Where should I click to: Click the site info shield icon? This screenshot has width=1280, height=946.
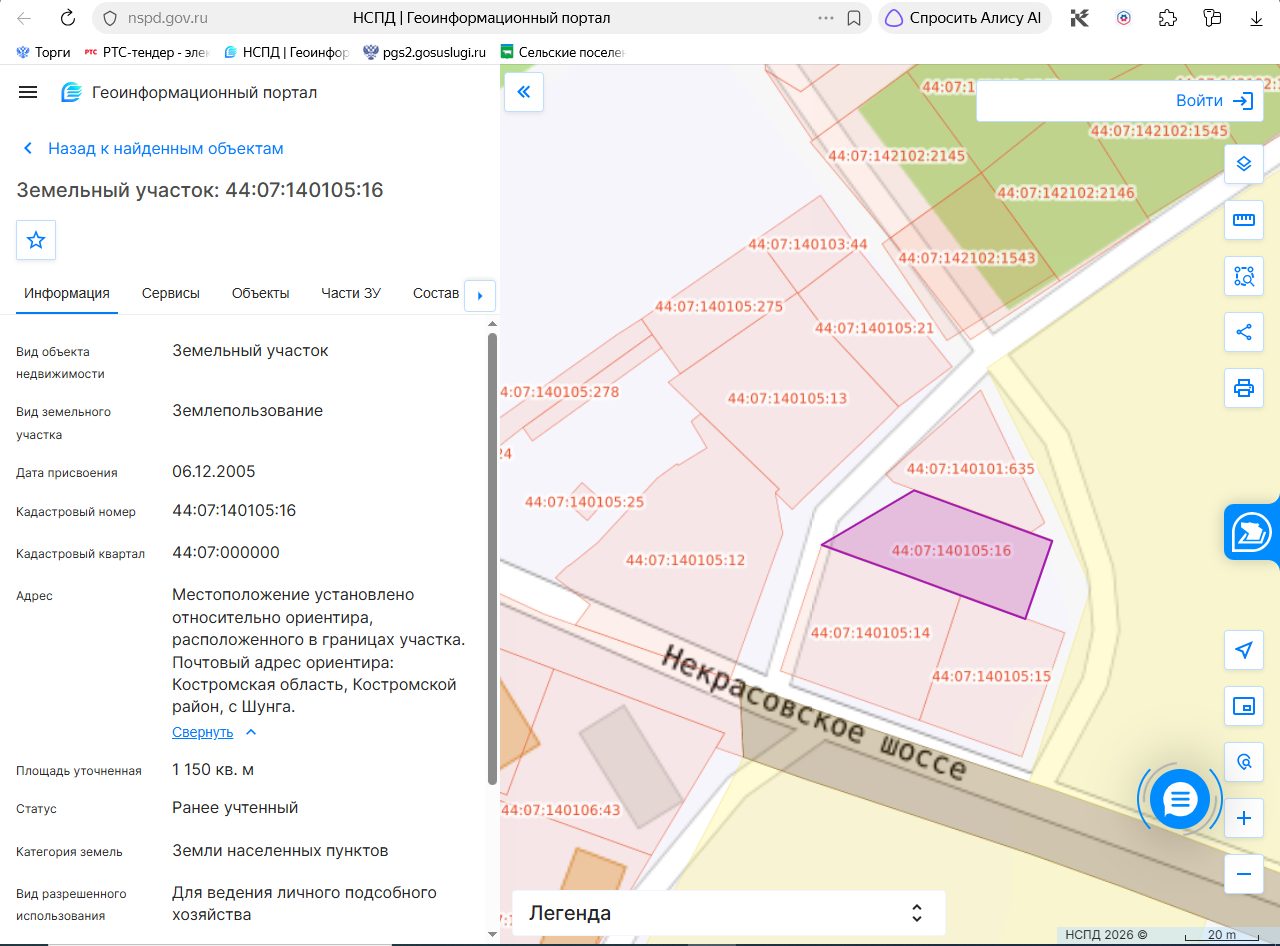[112, 18]
